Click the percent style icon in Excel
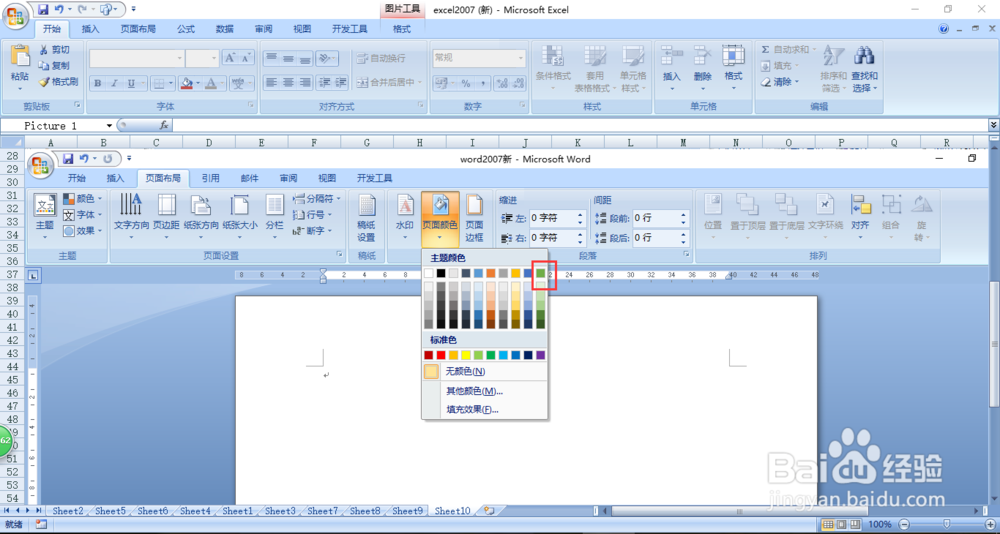1000x534 pixels. click(466, 83)
